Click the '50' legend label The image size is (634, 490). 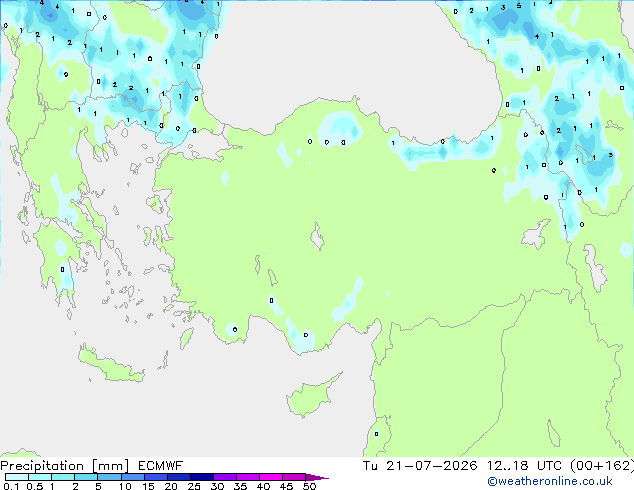click(309, 486)
